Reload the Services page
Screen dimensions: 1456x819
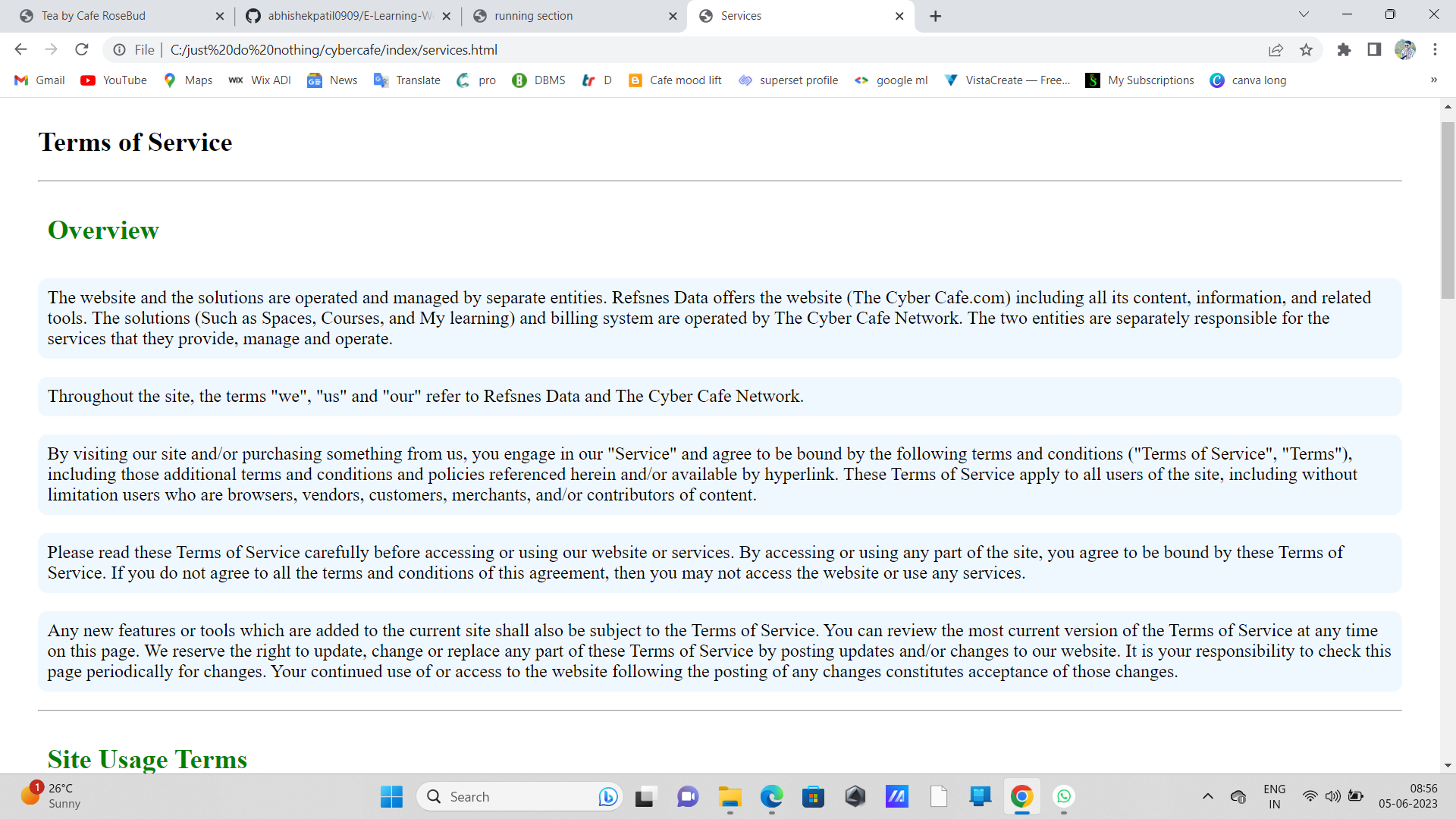[x=82, y=50]
